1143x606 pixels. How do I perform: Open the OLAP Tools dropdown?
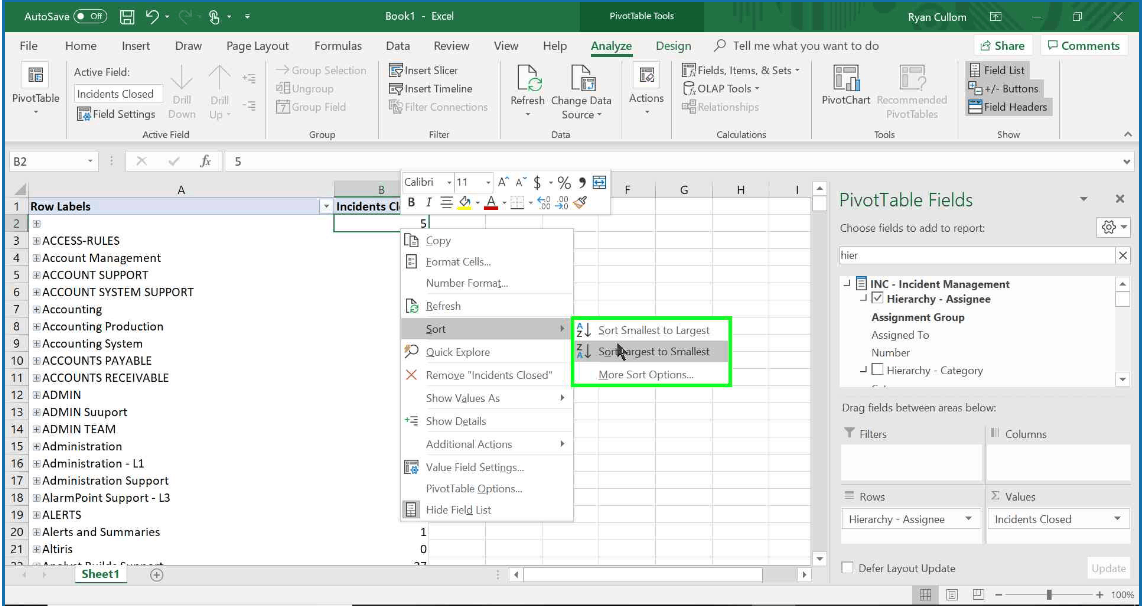tap(721, 89)
